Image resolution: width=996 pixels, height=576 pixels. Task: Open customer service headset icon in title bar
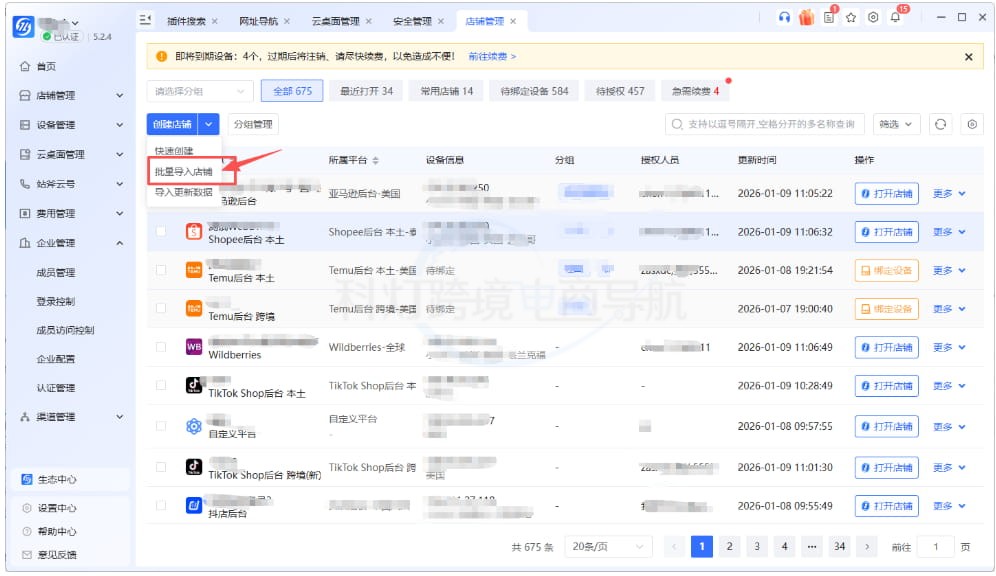coord(784,17)
